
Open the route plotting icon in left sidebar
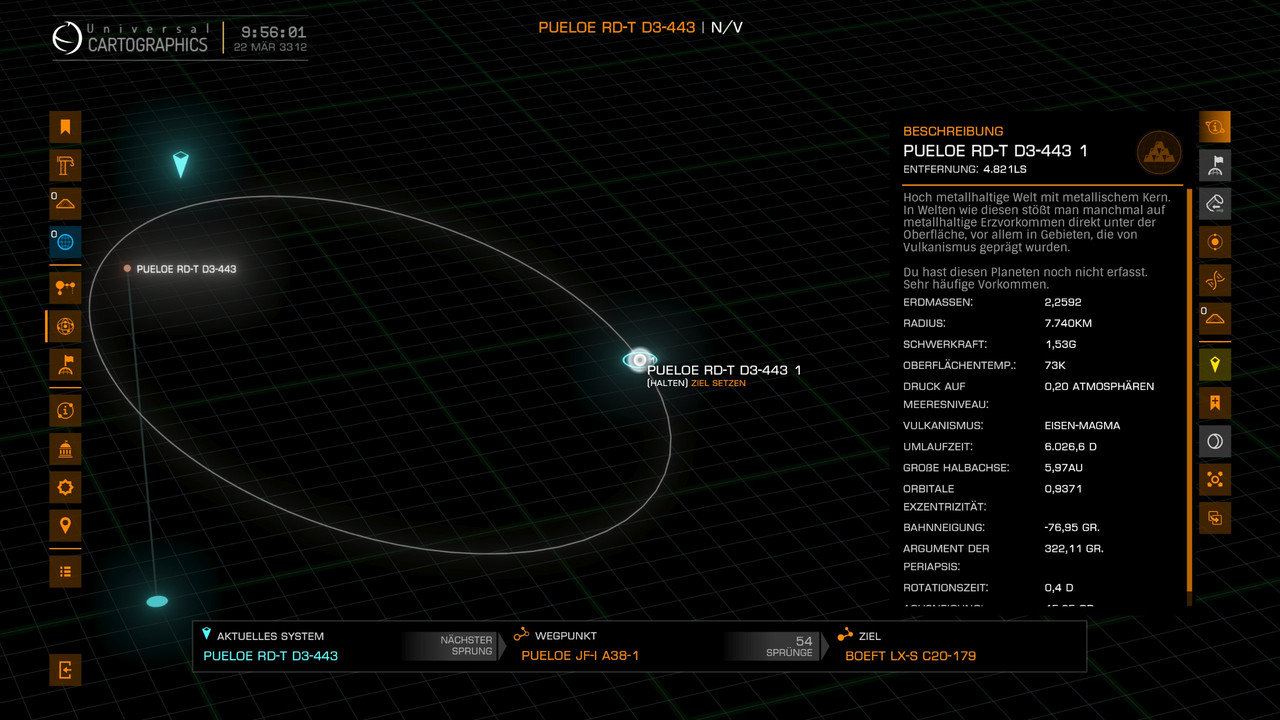tap(65, 288)
